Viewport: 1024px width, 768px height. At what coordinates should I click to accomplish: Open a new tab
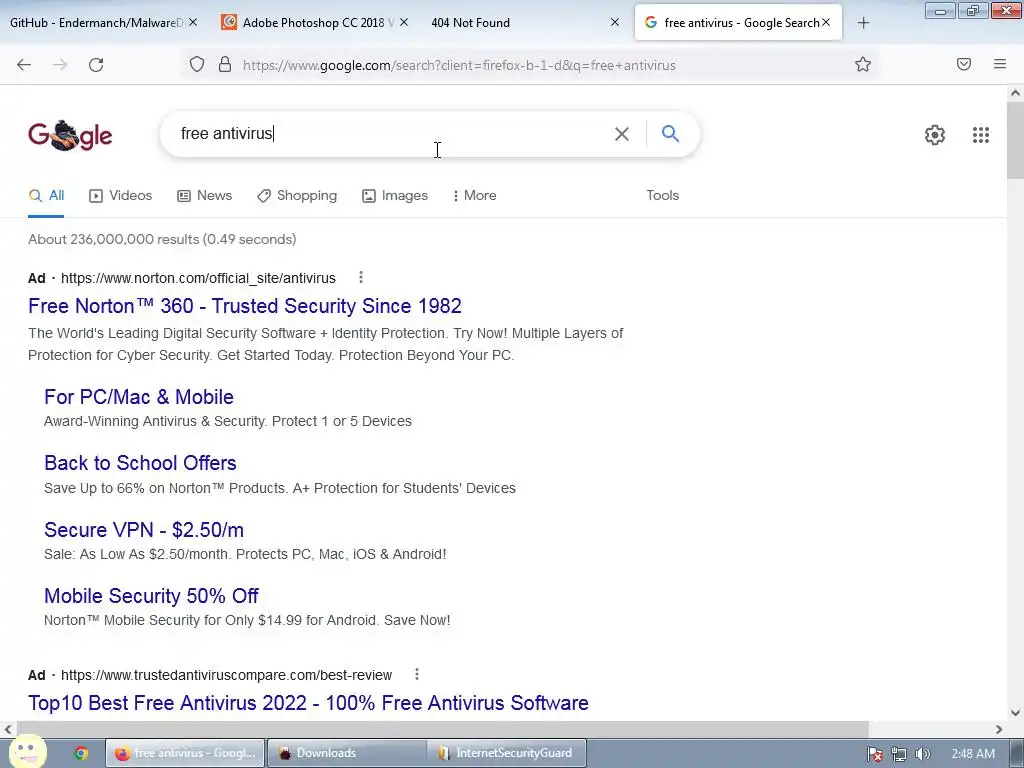coord(863,23)
